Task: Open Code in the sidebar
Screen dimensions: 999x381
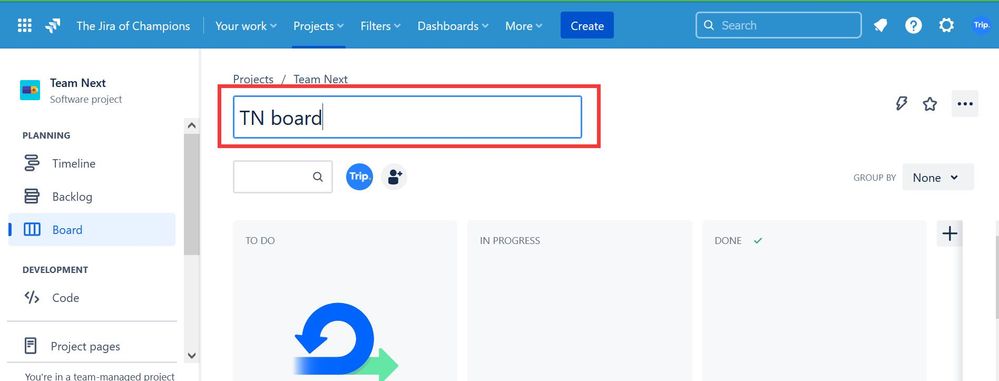Action: [92, 298]
